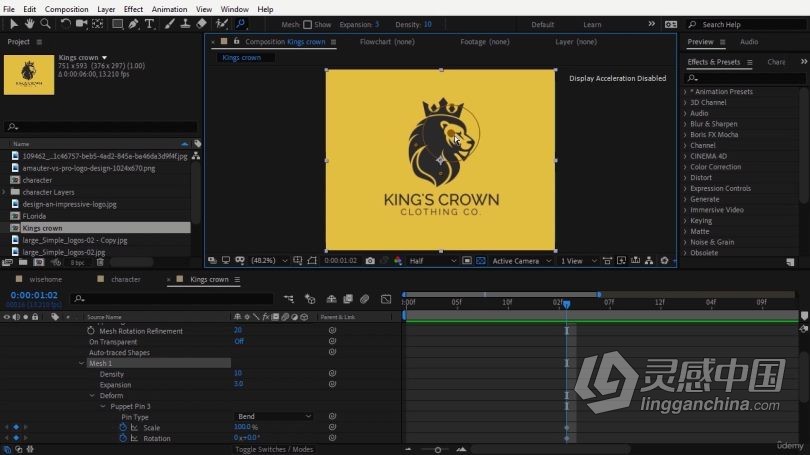The height and width of the screenshot is (455, 810).
Task: Click the shy layers hide icon
Action: tap(331, 299)
